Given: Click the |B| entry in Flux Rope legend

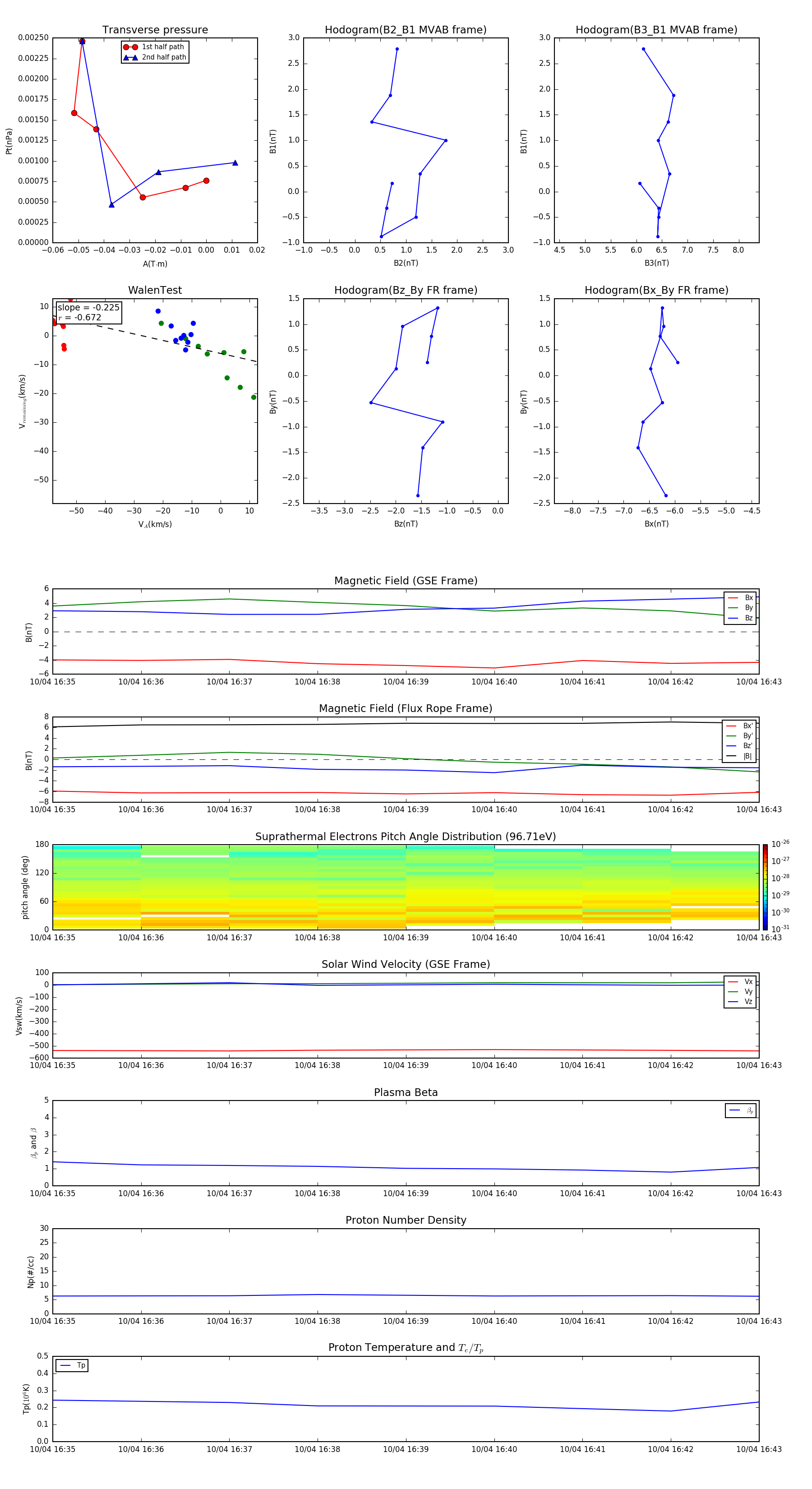Looking at the screenshot, I should (x=739, y=756).
